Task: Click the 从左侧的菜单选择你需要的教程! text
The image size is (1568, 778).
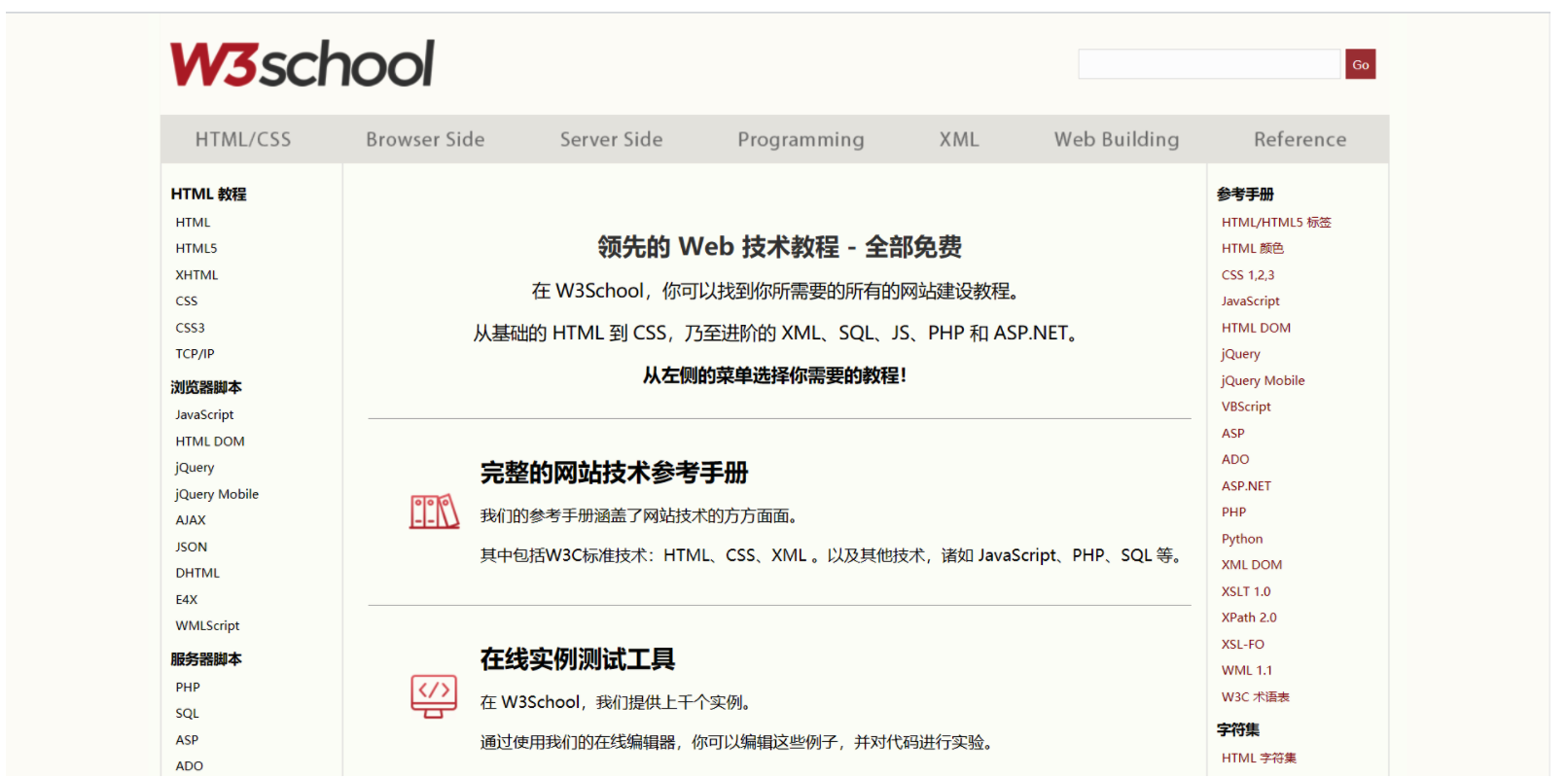Action: pos(774,375)
